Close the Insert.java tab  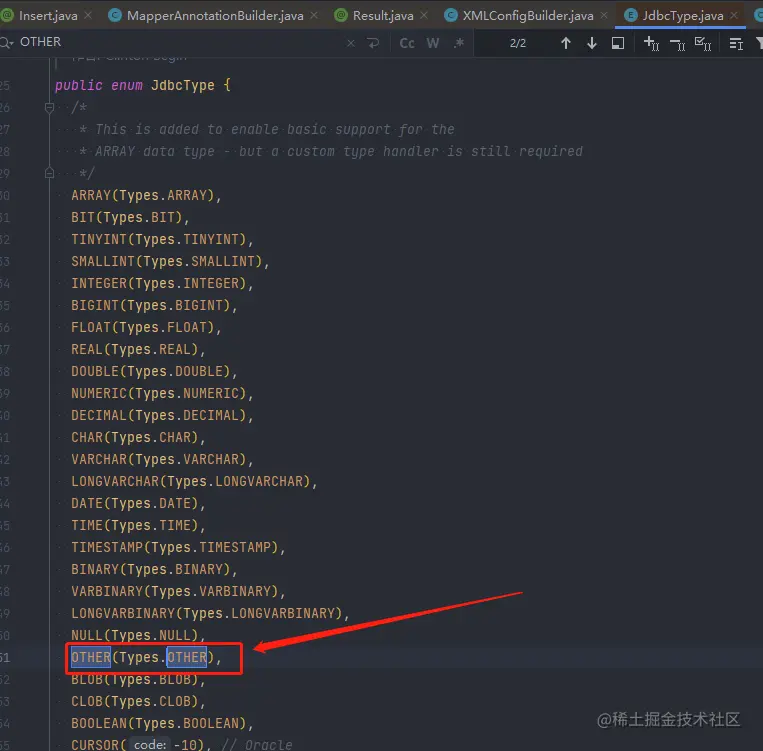pyautogui.click(x=88, y=16)
